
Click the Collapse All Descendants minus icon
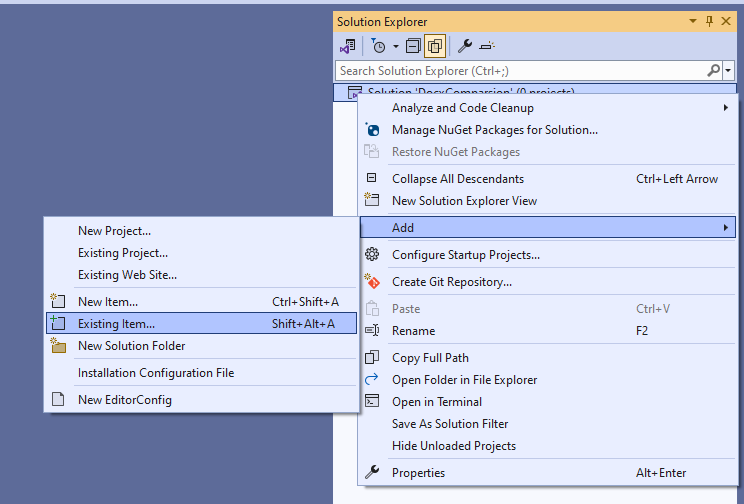point(372,178)
